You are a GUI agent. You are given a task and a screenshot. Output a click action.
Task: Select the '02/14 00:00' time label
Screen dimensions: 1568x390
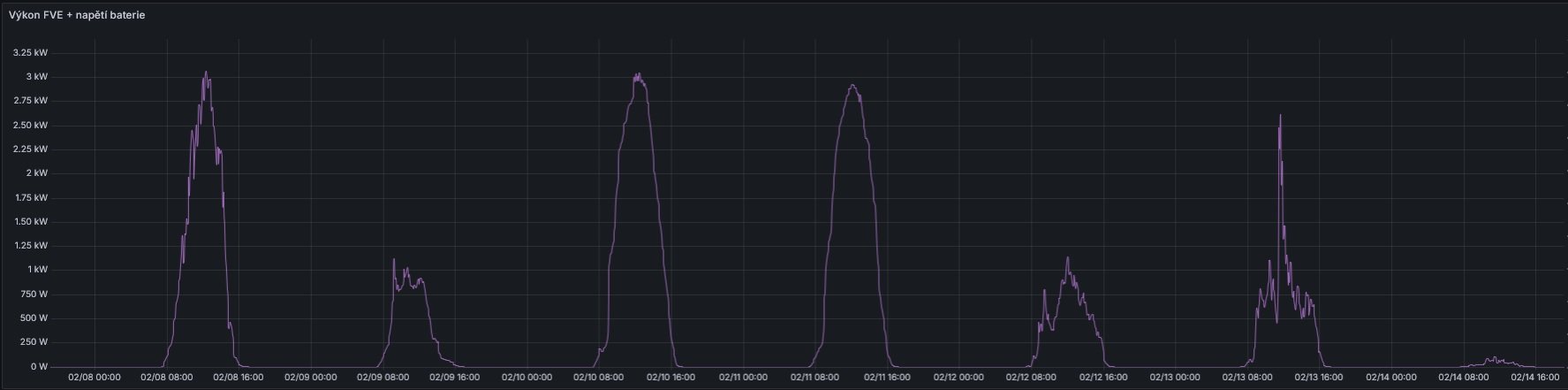pos(1392,377)
